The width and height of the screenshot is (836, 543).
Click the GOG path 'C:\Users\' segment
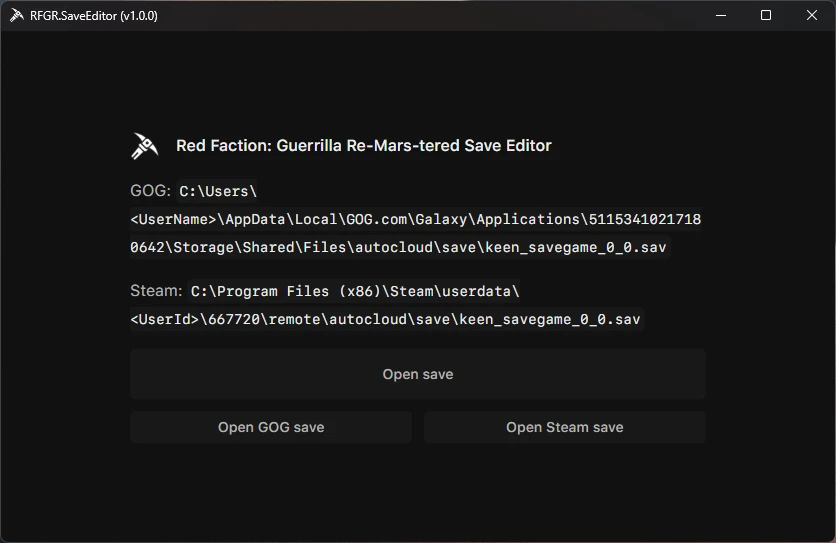point(218,191)
